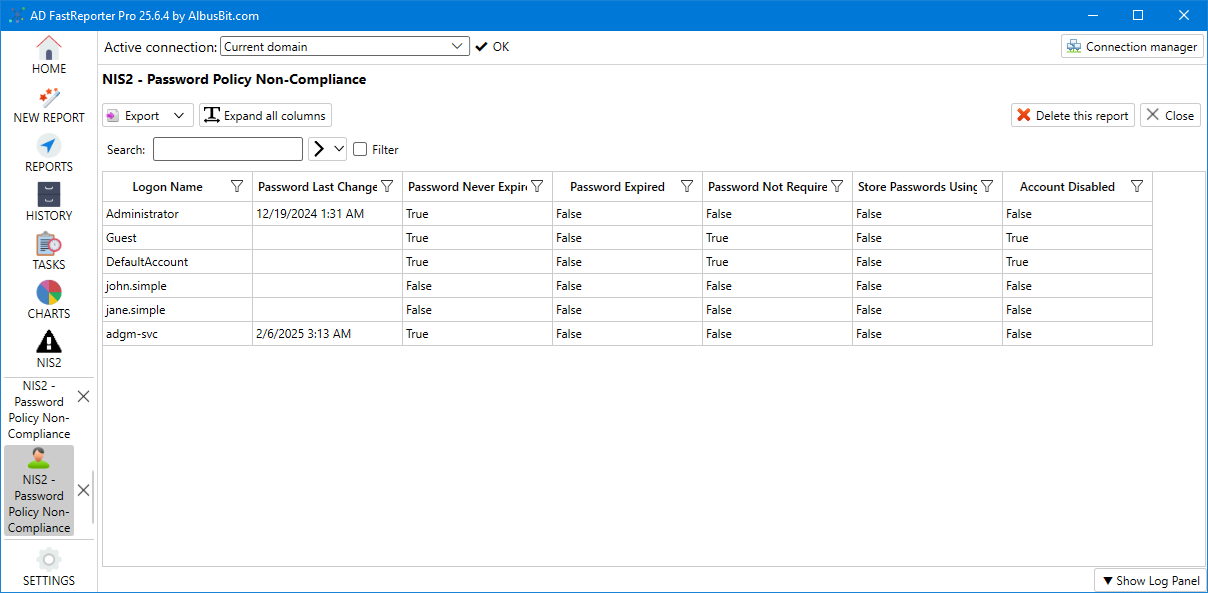This screenshot has height=593, width=1208.
Task: Select the DefaultAccount row
Action: (627, 262)
